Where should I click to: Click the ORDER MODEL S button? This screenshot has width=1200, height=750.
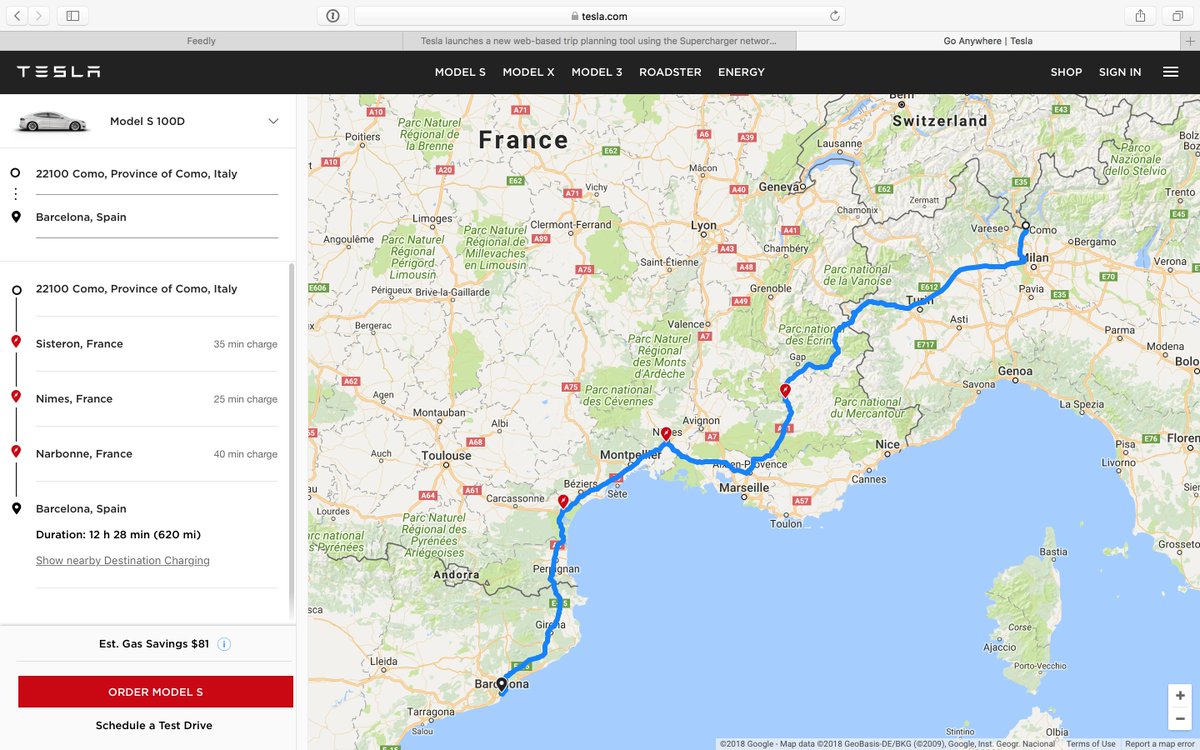tap(155, 692)
